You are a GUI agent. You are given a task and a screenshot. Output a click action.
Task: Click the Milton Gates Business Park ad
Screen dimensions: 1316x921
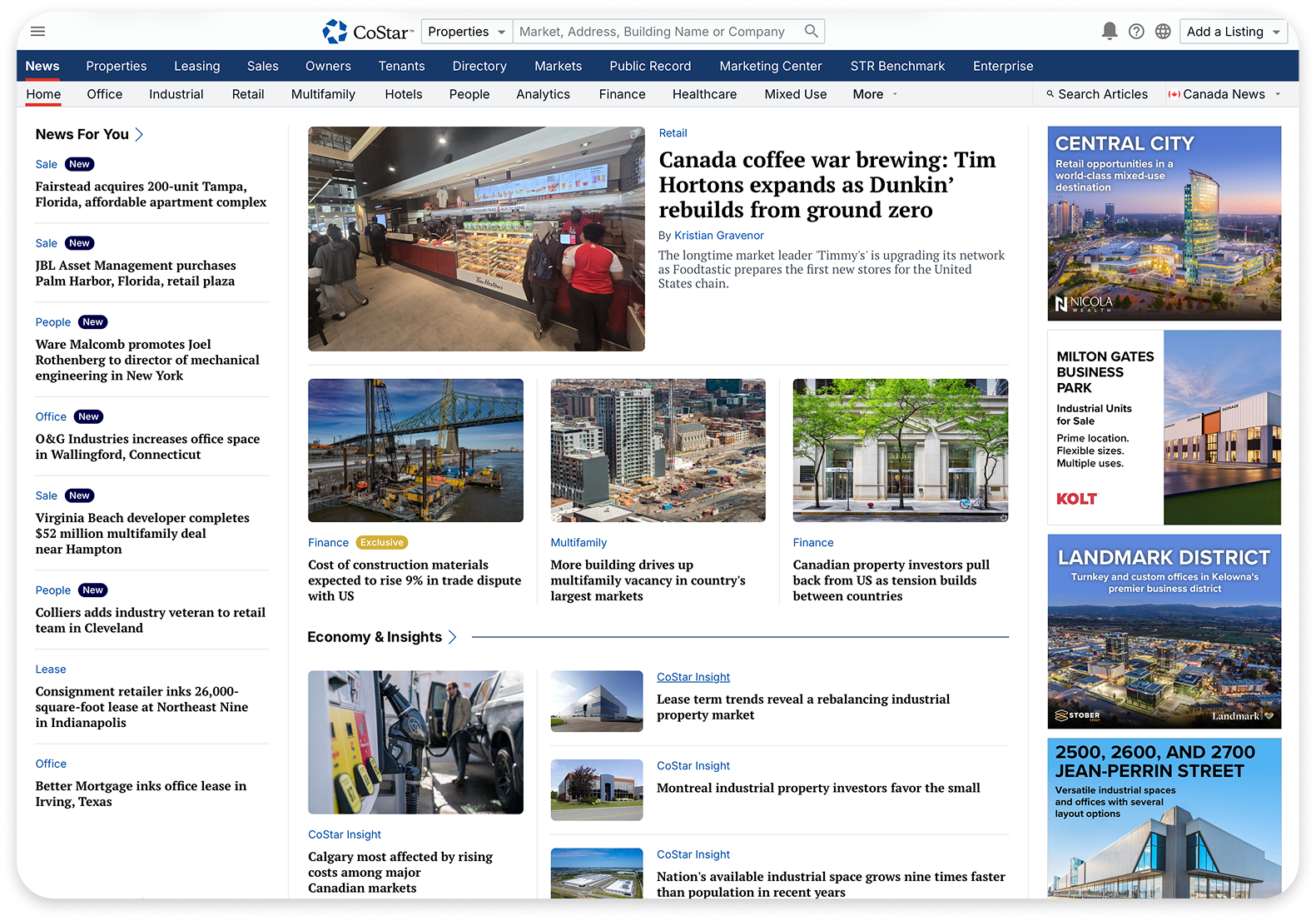1164,427
